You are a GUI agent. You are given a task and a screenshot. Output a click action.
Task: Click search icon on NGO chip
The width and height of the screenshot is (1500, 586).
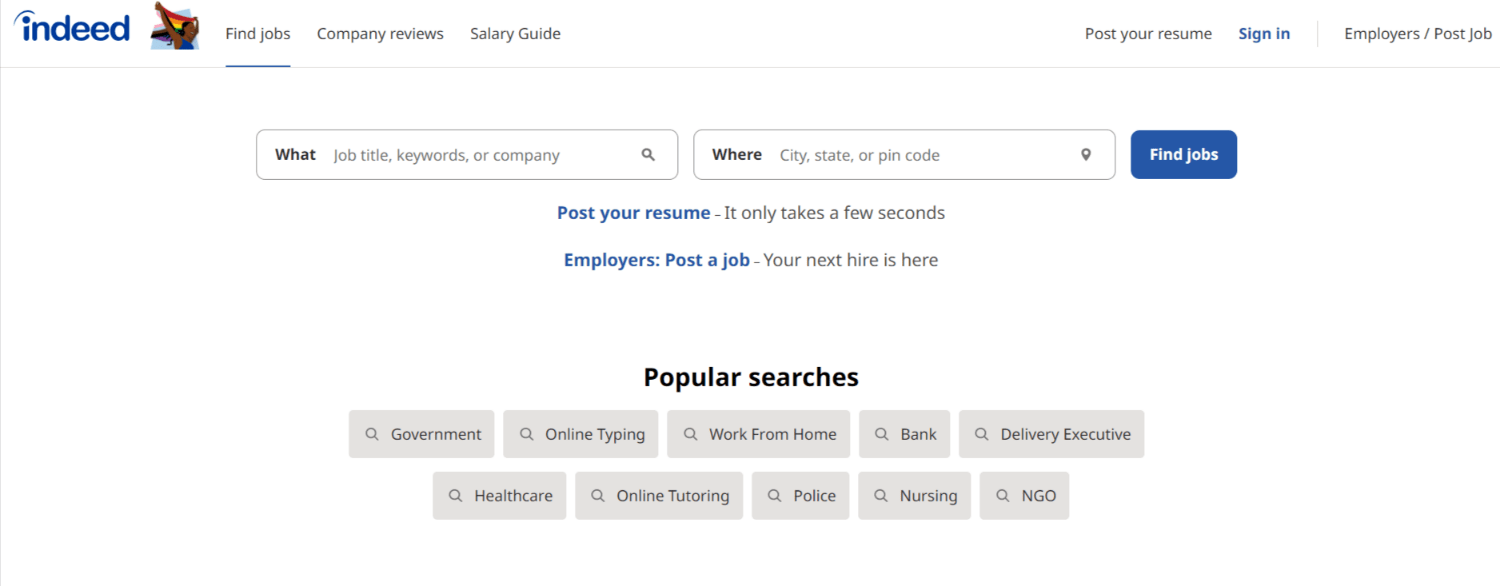click(x=1003, y=496)
